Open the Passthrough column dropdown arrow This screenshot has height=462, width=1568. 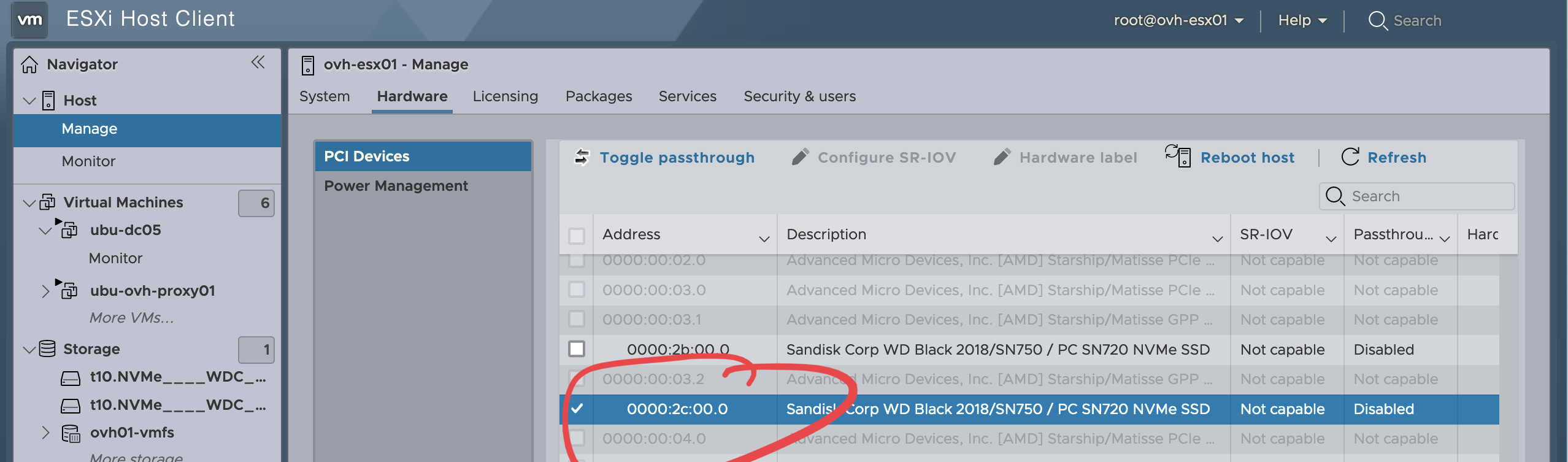pyautogui.click(x=1445, y=239)
